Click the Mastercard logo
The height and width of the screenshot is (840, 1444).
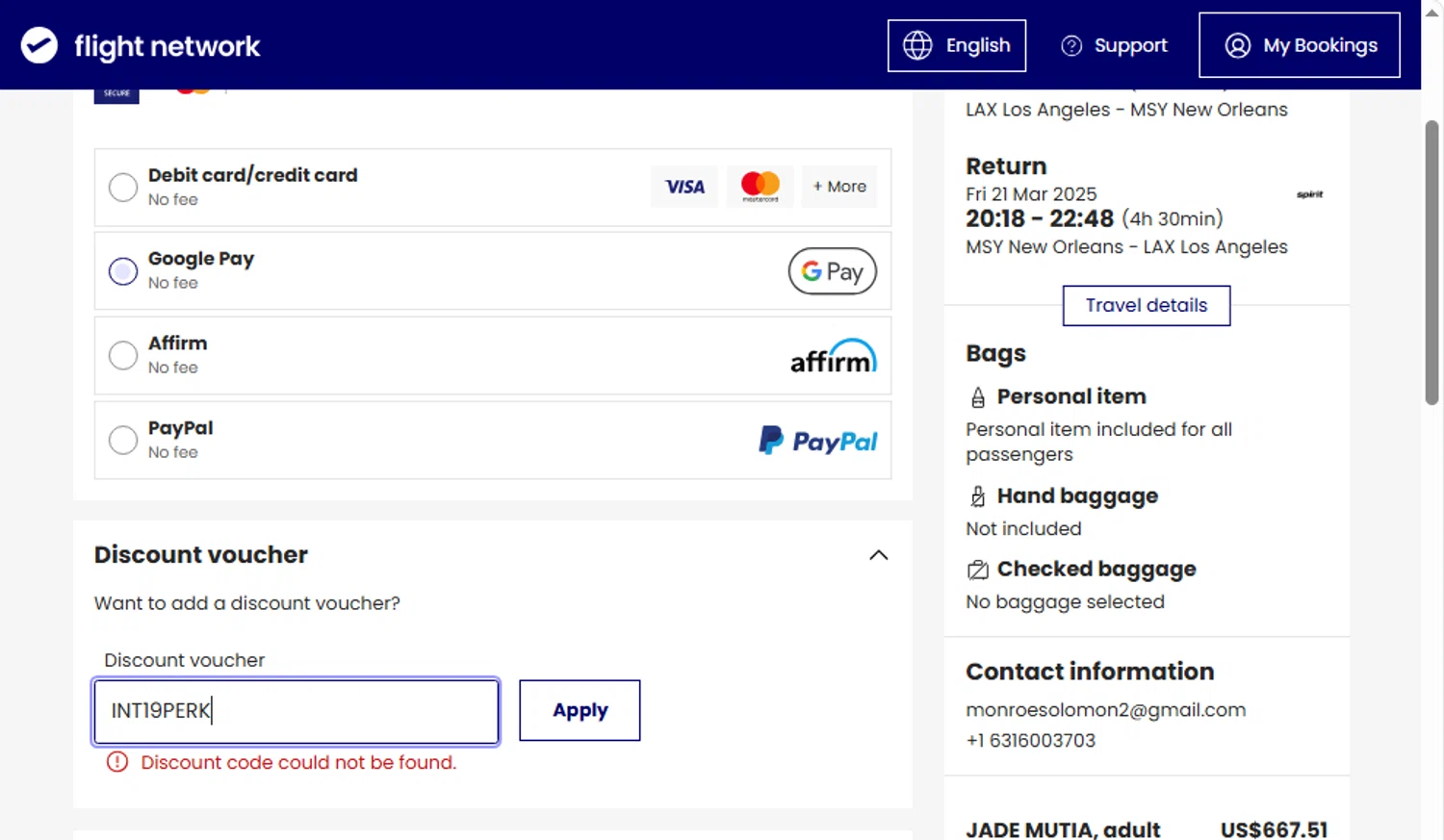point(761,186)
